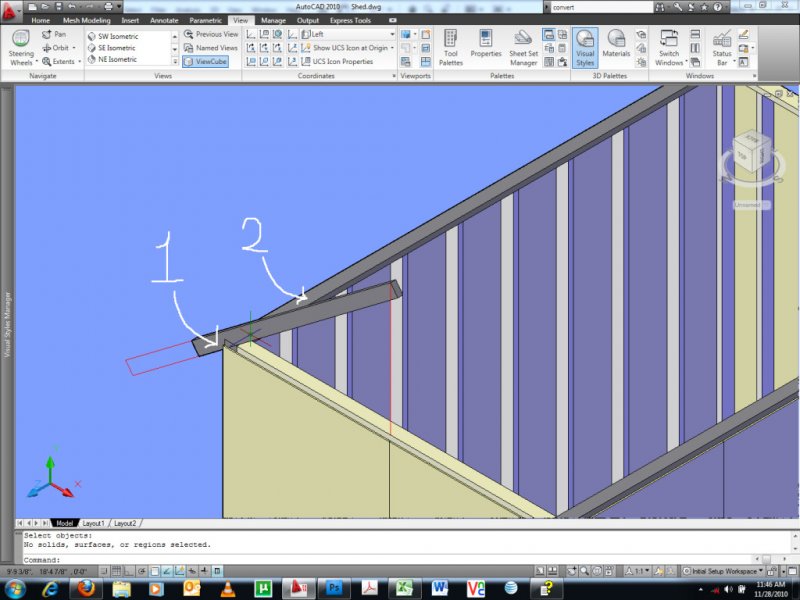The width and height of the screenshot is (800, 600).
Task: Toggle snap mode in status bar
Action: coord(104,571)
